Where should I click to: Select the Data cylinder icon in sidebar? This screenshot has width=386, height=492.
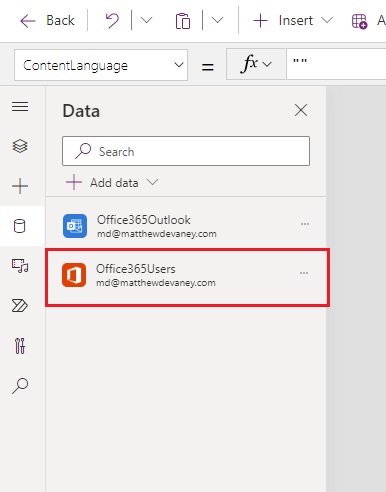(x=19, y=226)
